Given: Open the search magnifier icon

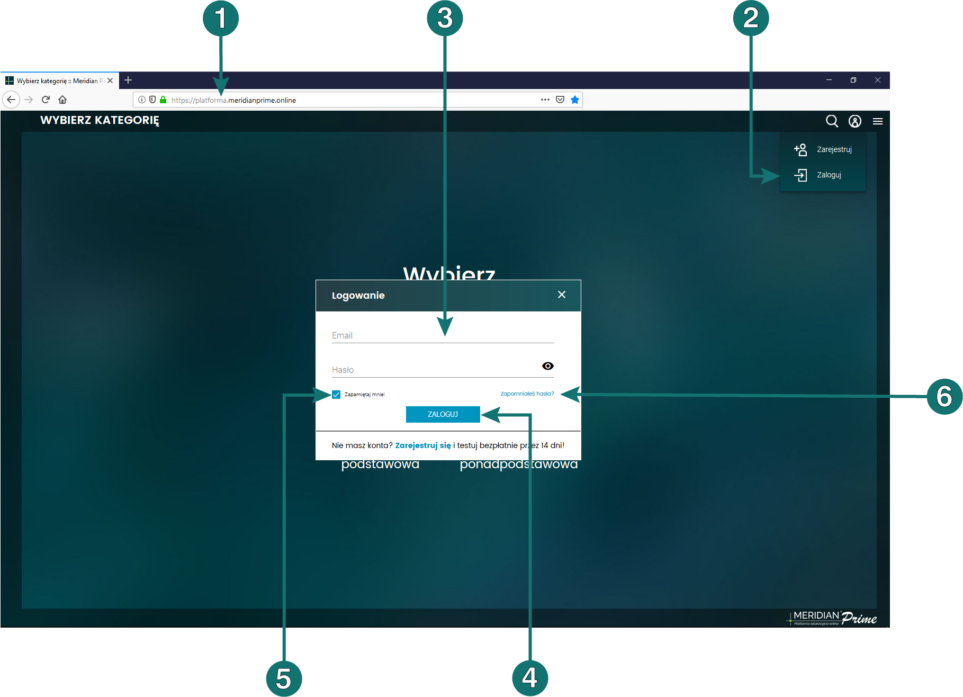Looking at the screenshot, I should point(832,121).
